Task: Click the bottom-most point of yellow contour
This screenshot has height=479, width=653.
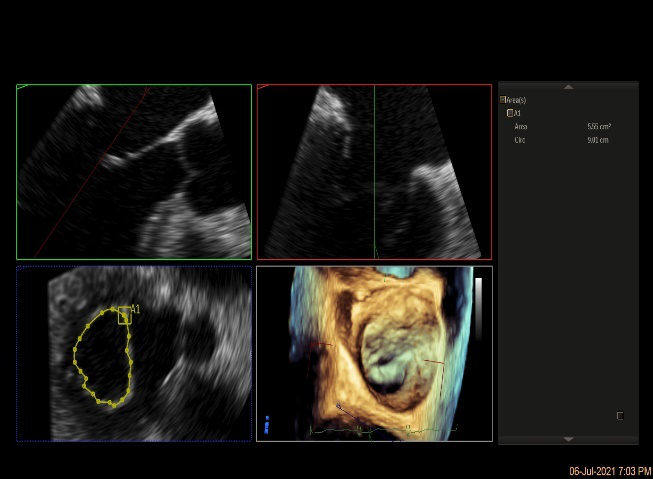Action: click(112, 405)
